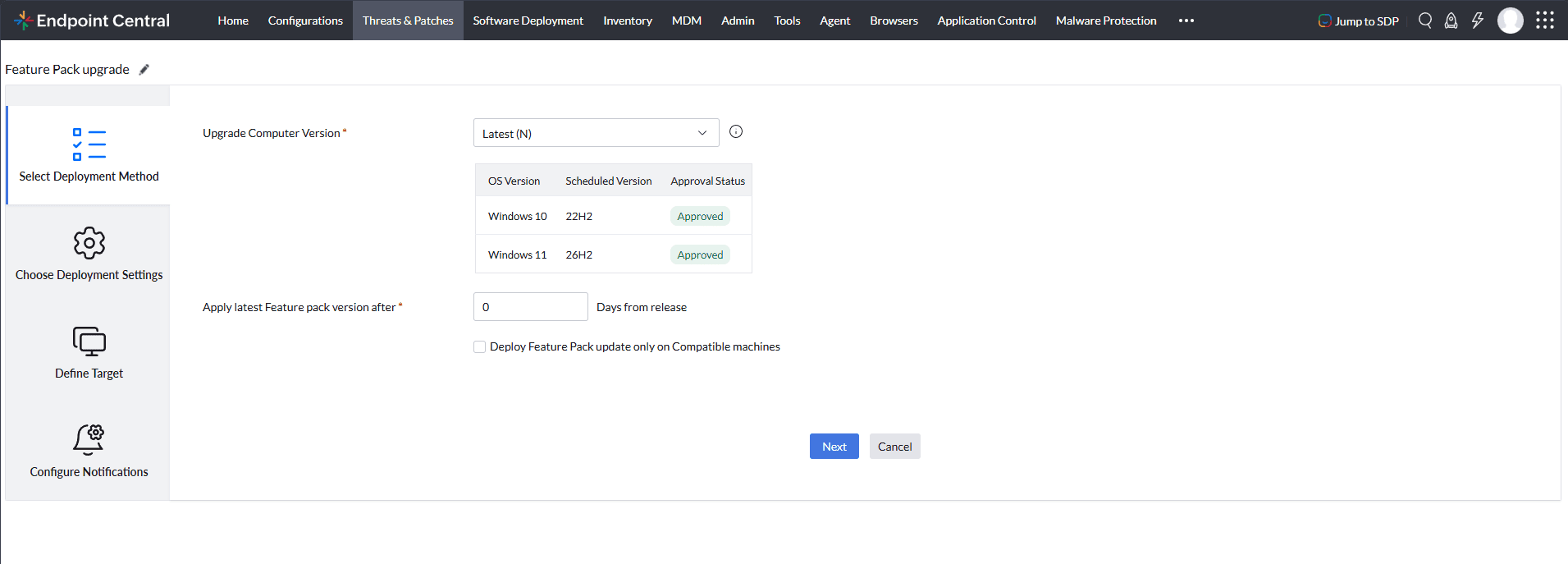Image resolution: width=1568 pixels, height=564 pixels.
Task: Show more modules via three dots
Action: tap(1186, 21)
